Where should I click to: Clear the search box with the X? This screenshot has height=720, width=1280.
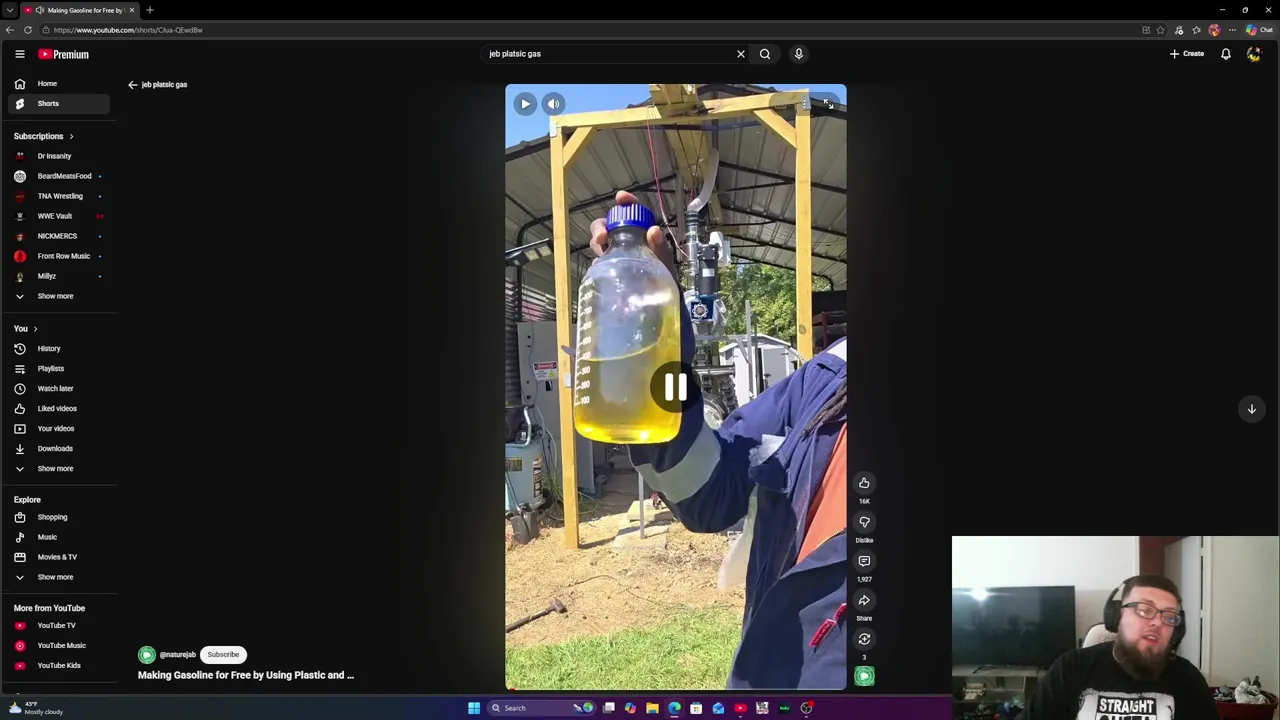coord(741,54)
